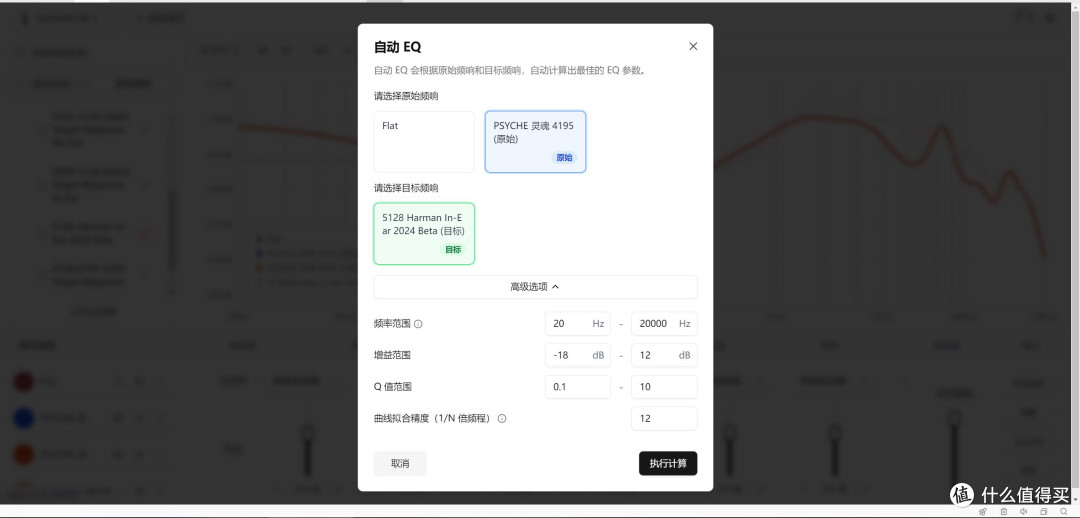The image size is (1080, 518).
Task: Click the speaker mute icon in the browser status bar
Action: click(x=1024, y=512)
